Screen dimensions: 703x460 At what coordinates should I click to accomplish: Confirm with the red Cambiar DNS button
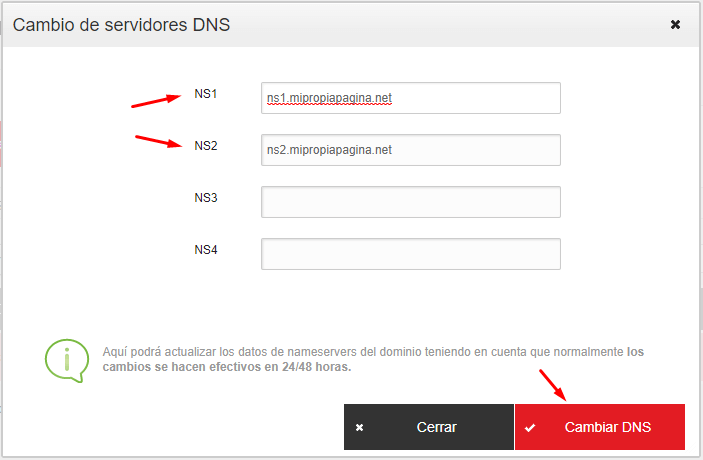point(600,427)
